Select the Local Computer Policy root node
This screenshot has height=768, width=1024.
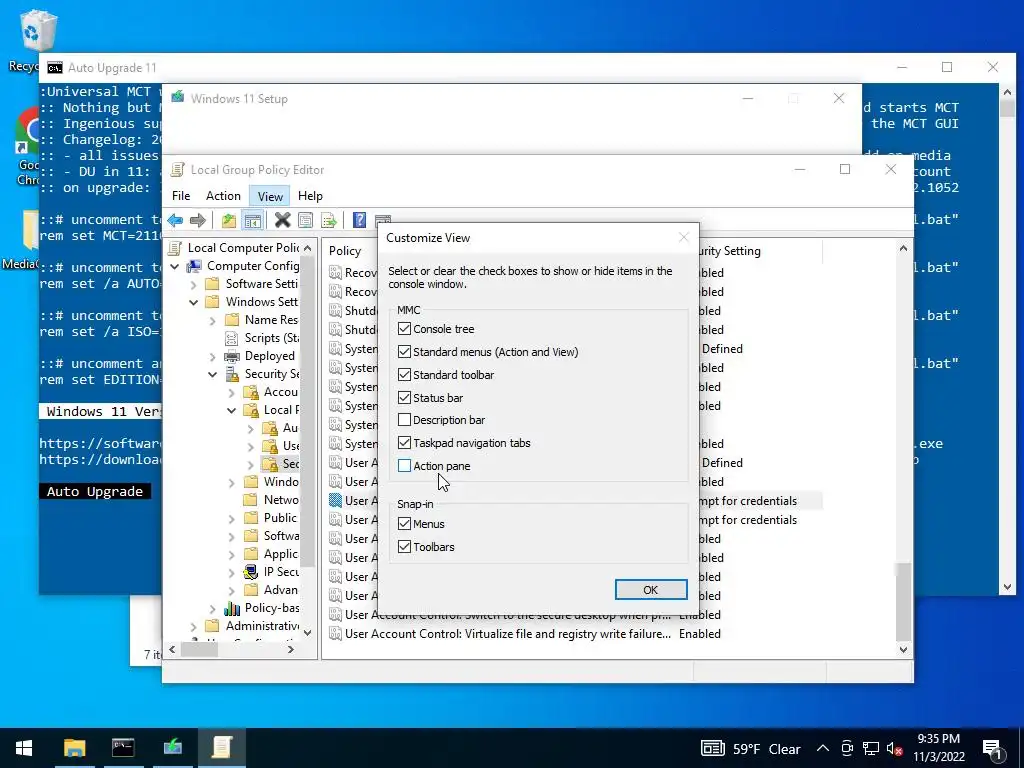point(234,248)
